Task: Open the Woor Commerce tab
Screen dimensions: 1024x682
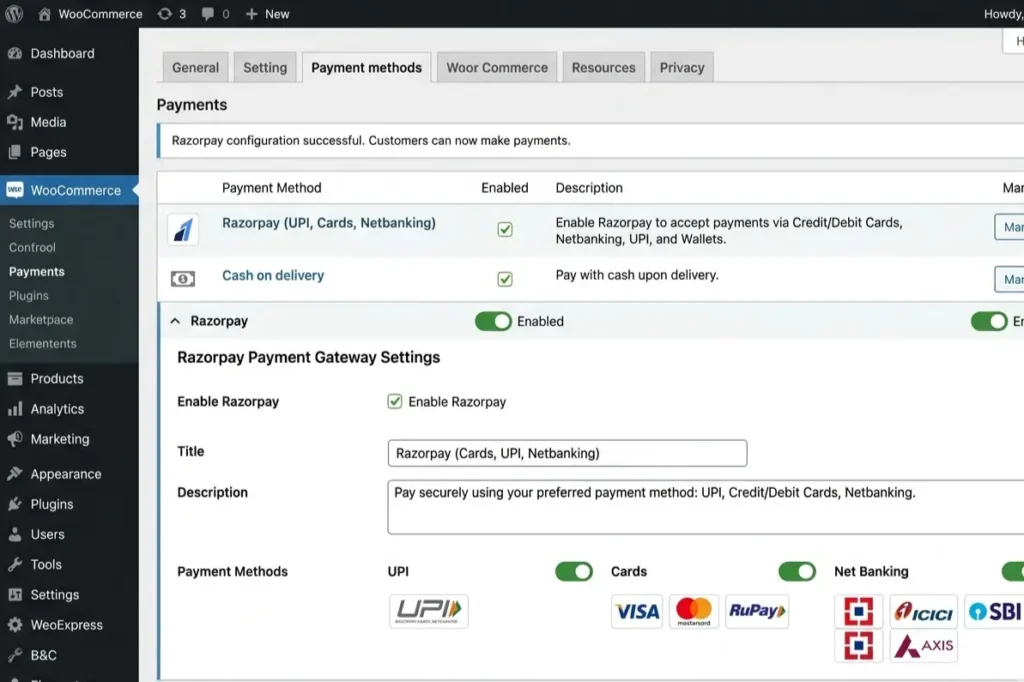Action: pyautogui.click(x=497, y=67)
